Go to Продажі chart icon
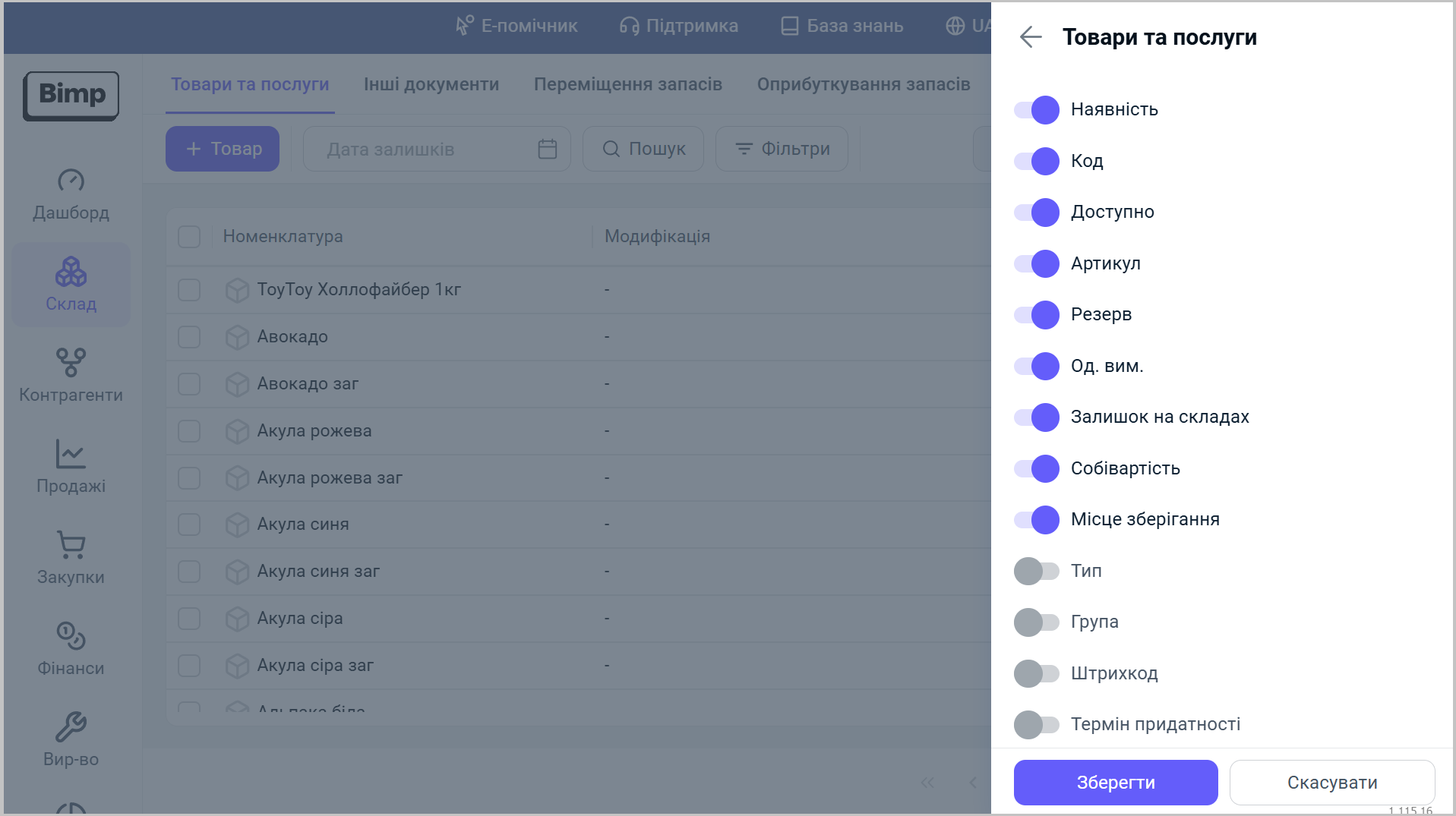The height and width of the screenshot is (816, 1456). click(71, 454)
